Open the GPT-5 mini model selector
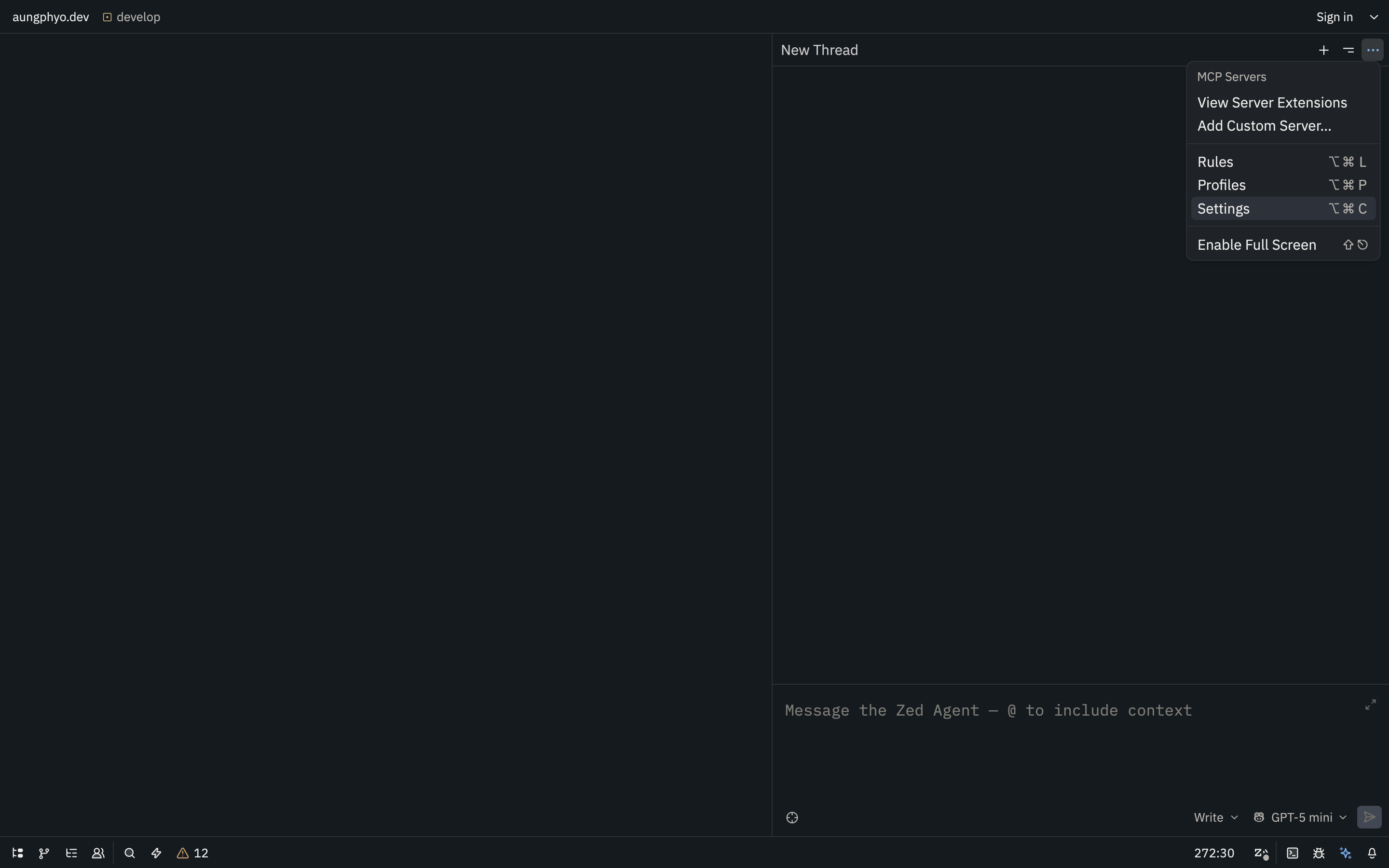This screenshot has width=1389, height=868. (1301, 817)
